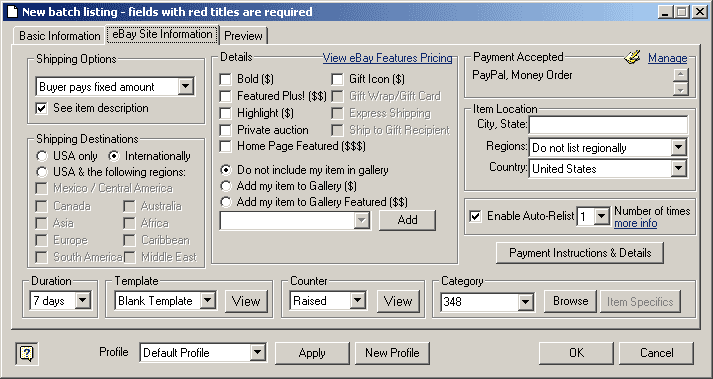The width and height of the screenshot is (713, 379).
Task: Enable Home Page Featured ($$$)
Action: (226, 146)
